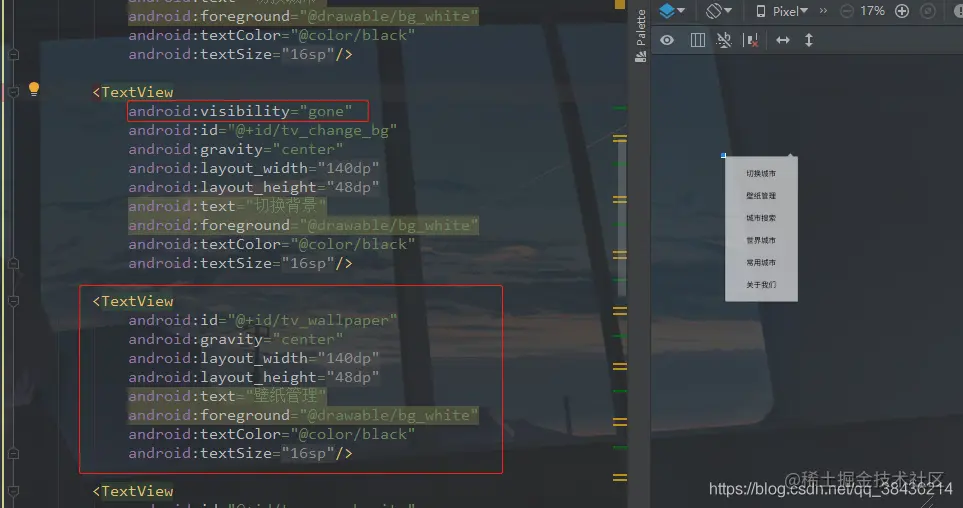The image size is (963, 508).
Task: Click the zoom in plus icon
Action: point(902,11)
